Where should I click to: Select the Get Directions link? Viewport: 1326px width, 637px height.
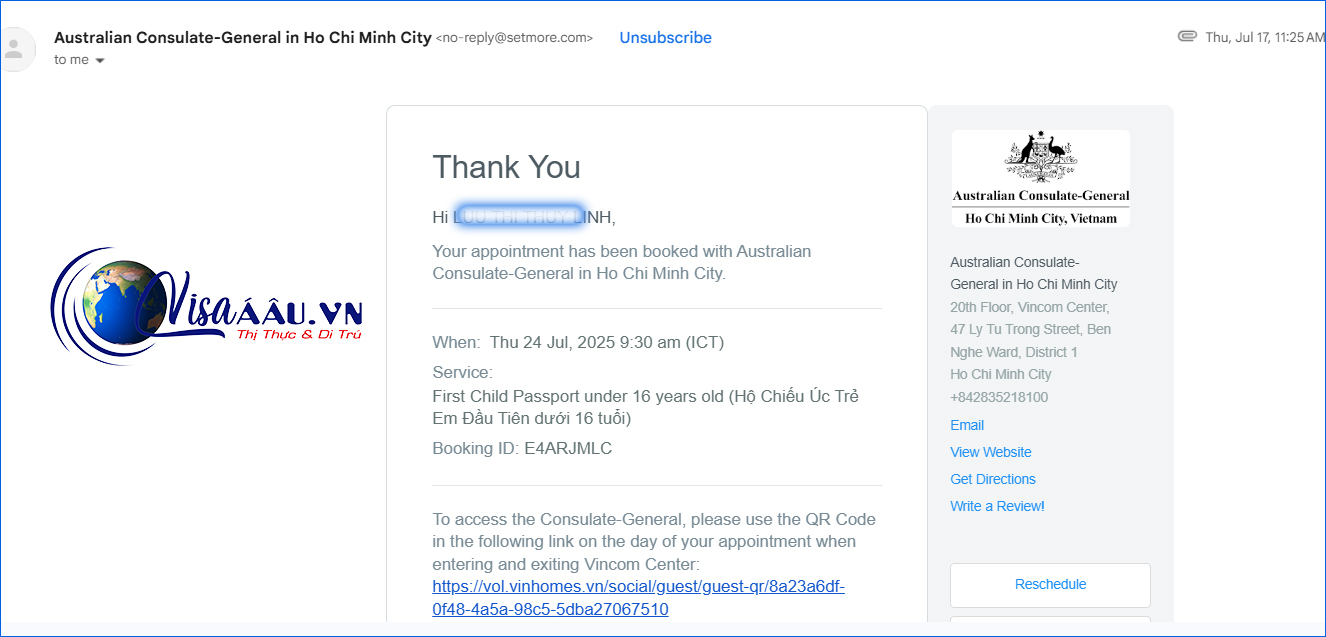(x=992, y=479)
